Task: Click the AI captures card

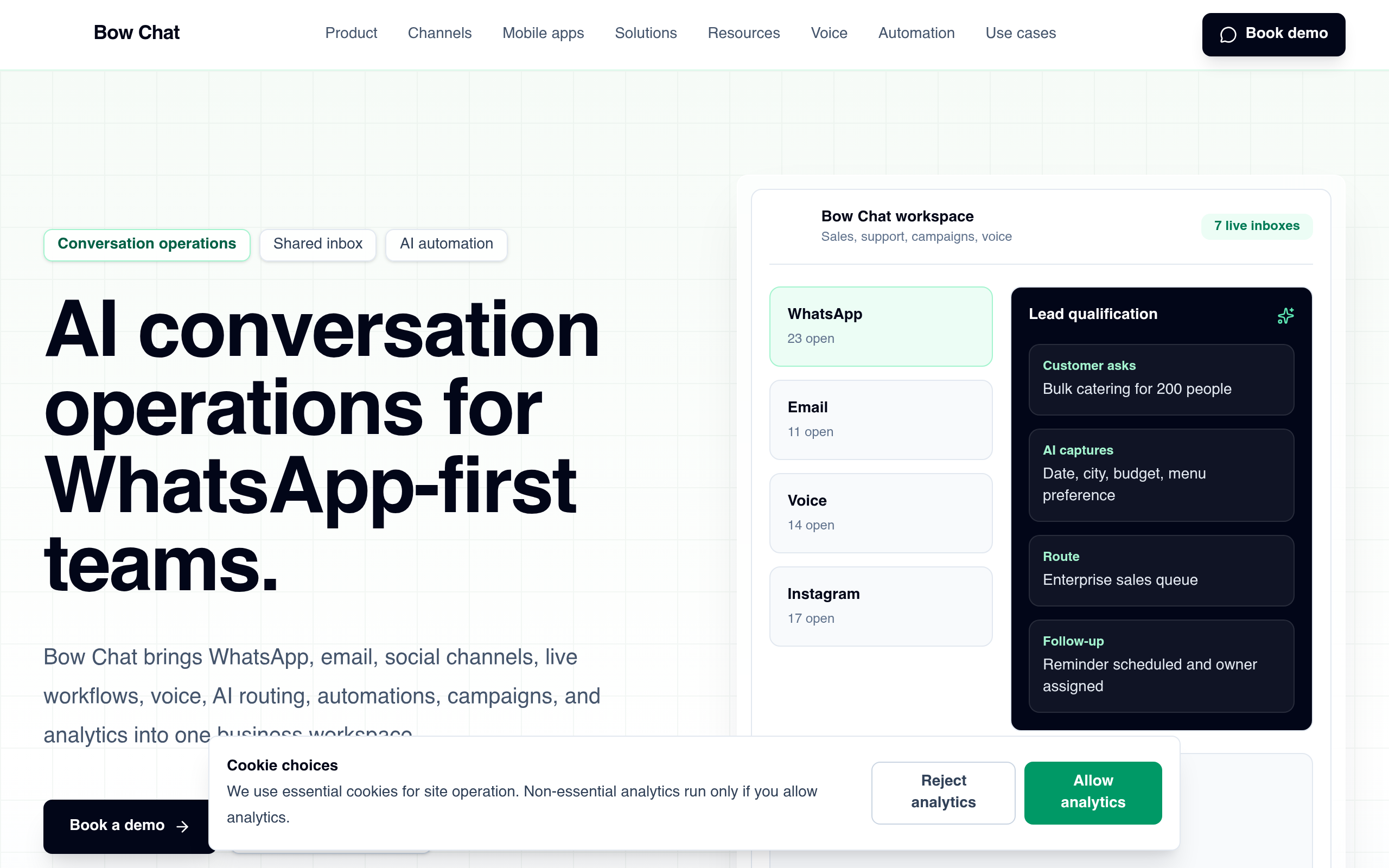Action: tap(1161, 475)
